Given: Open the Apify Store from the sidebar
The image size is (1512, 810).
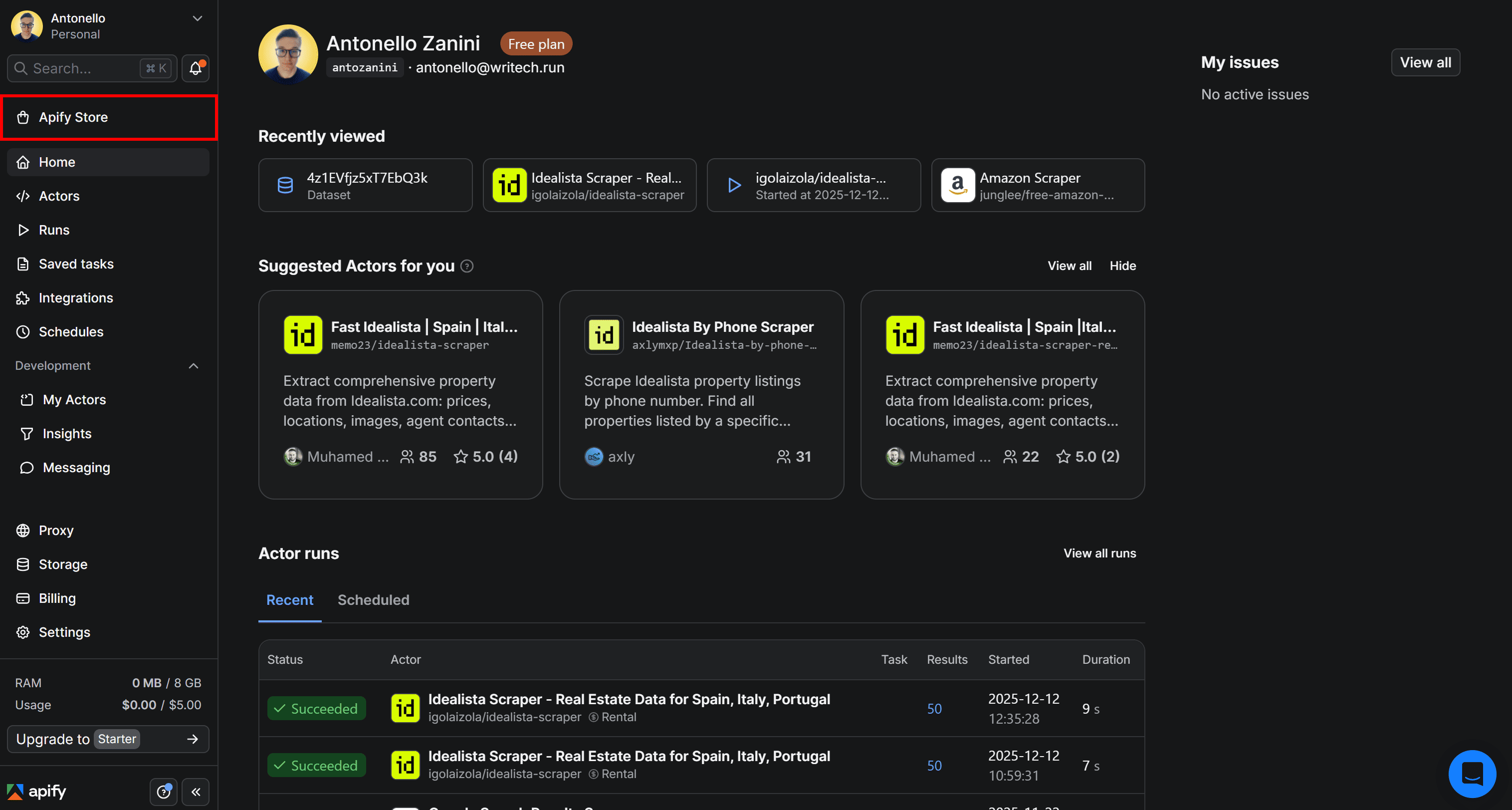Looking at the screenshot, I should pos(73,117).
